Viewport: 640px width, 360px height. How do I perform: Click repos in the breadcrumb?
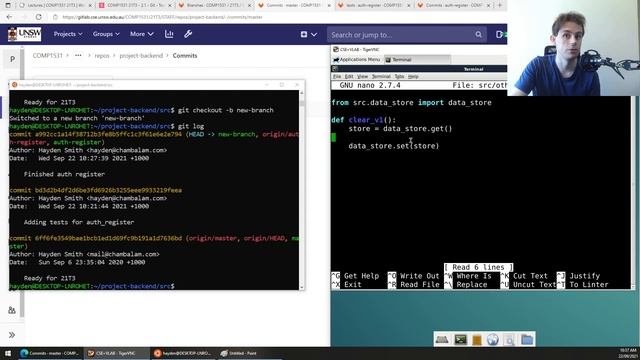pos(102,56)
